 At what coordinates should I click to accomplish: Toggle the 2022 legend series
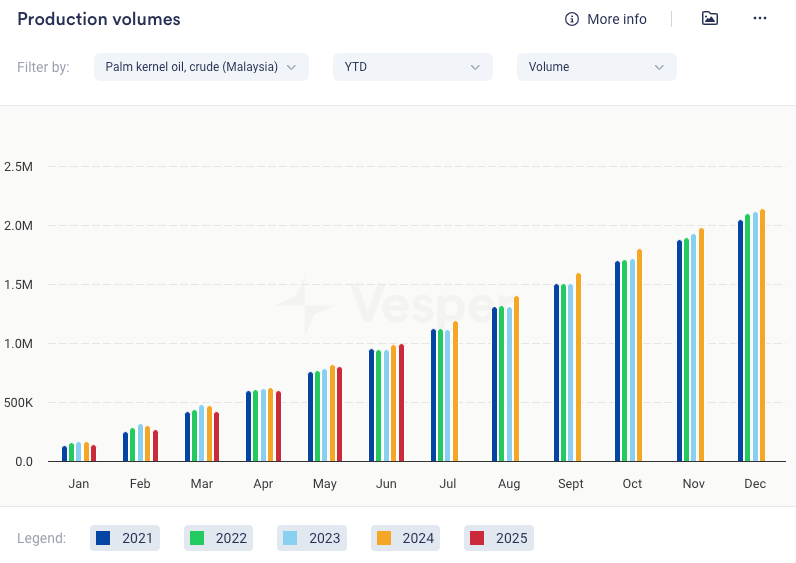pyautogui.click(x=217, y=538)
